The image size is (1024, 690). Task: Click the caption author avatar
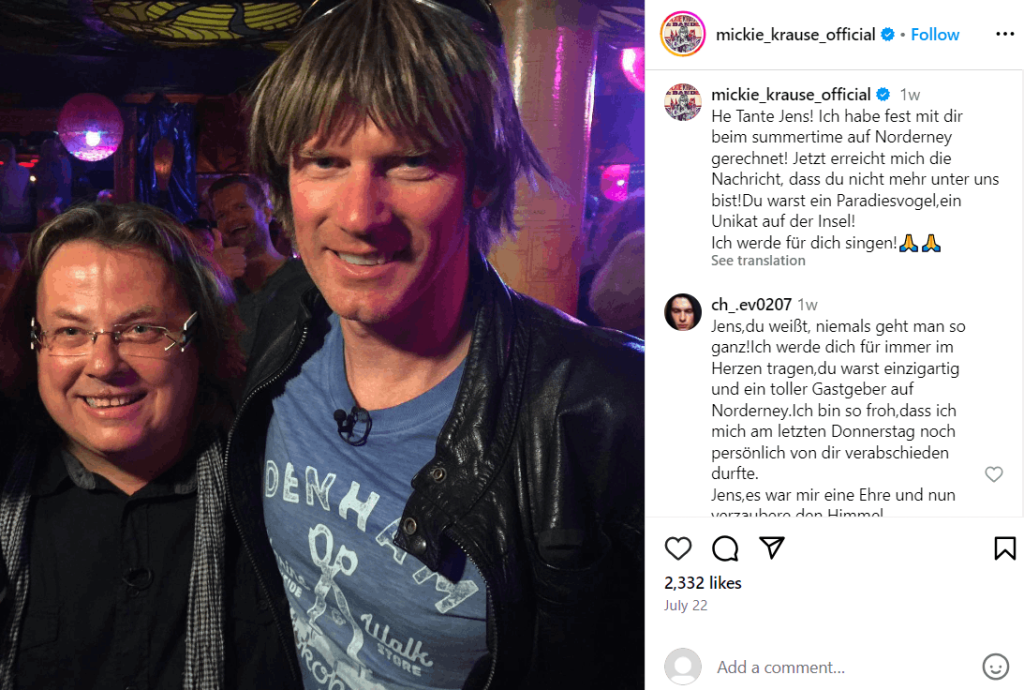pos(682,102)
